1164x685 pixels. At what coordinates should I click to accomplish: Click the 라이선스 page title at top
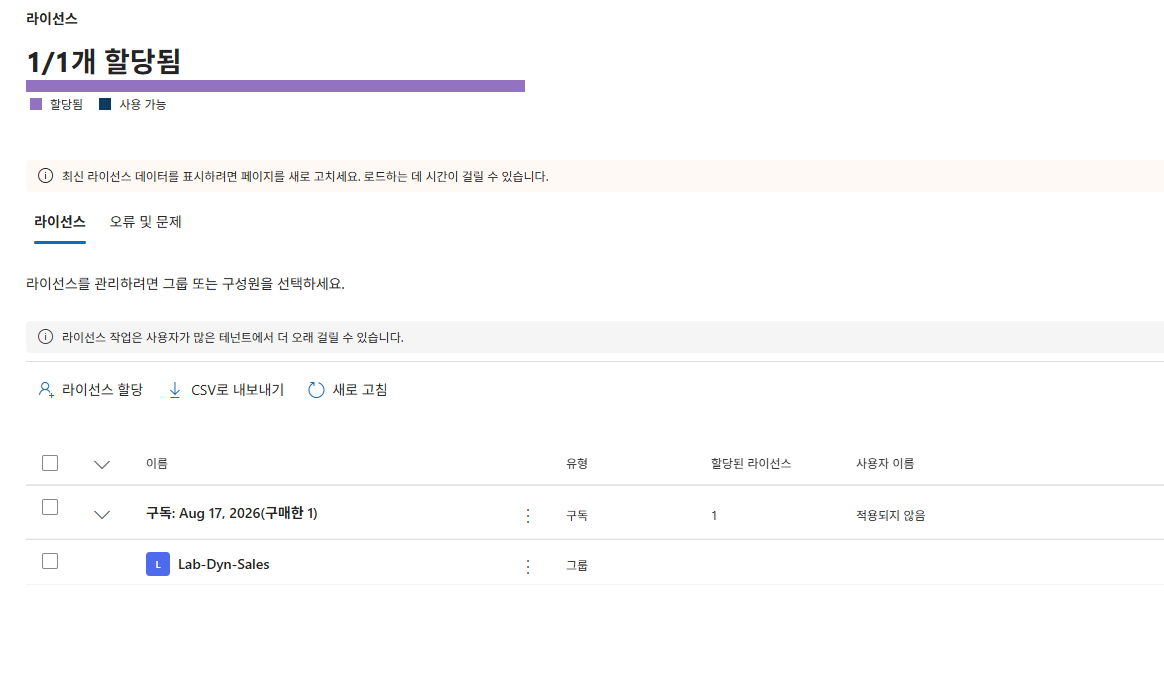point(52,19)
